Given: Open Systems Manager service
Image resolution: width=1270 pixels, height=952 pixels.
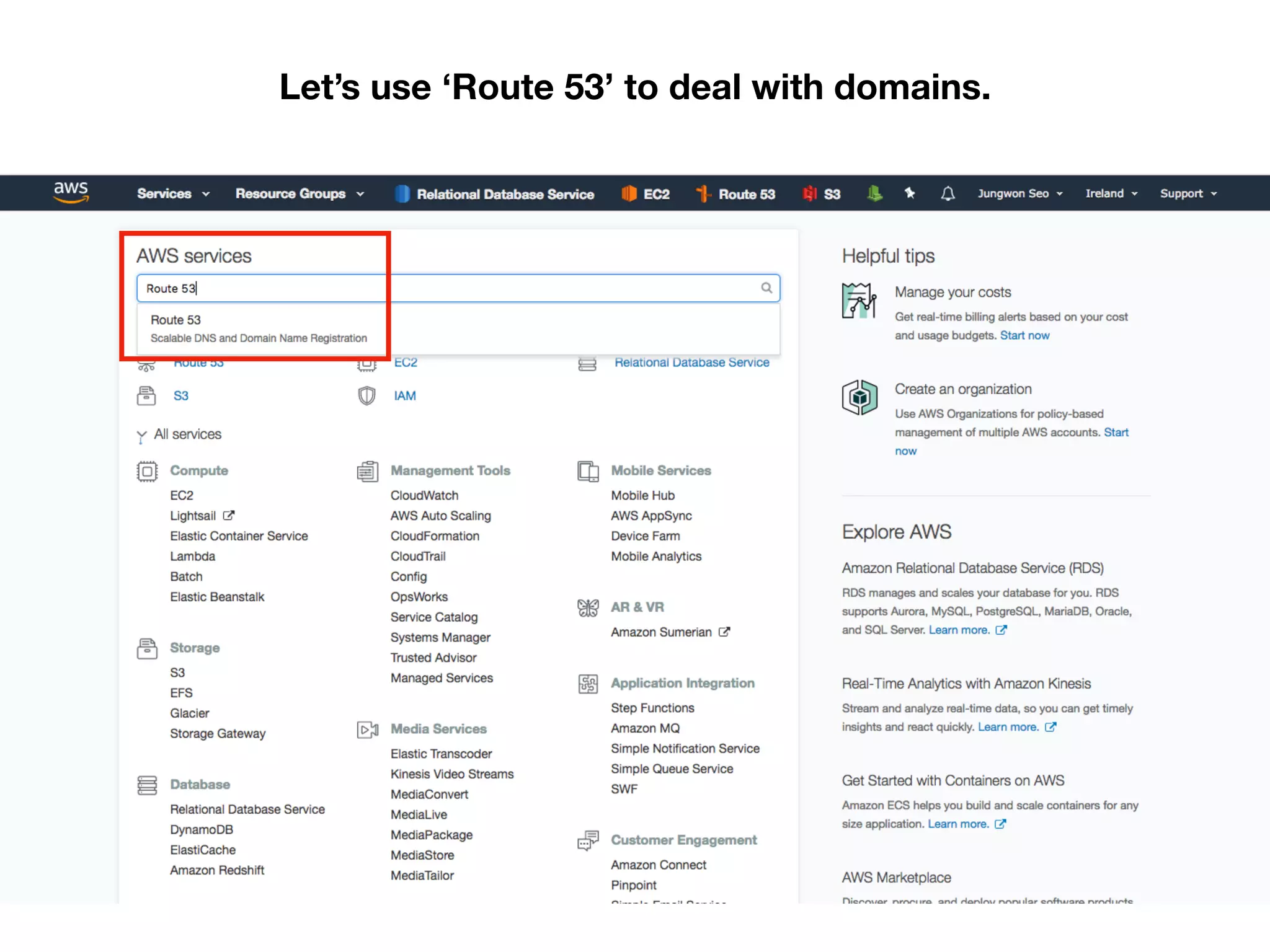Looking at the screenshot, I should [440, 638].
